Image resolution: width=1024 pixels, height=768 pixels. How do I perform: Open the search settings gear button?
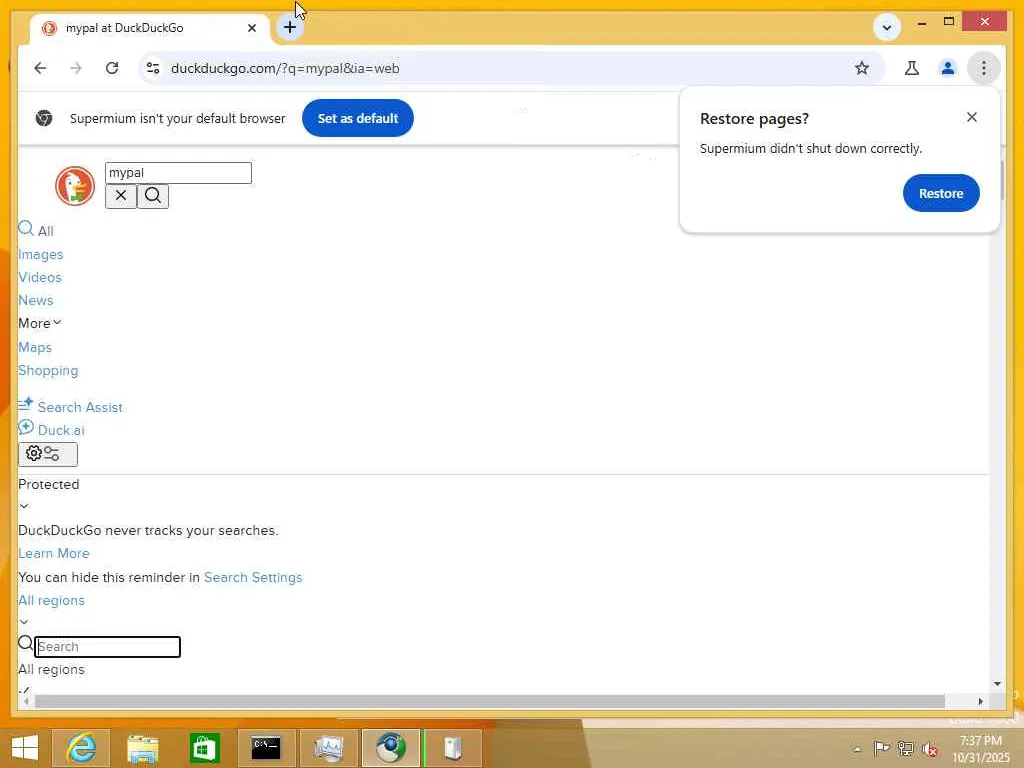click(48, 454)
